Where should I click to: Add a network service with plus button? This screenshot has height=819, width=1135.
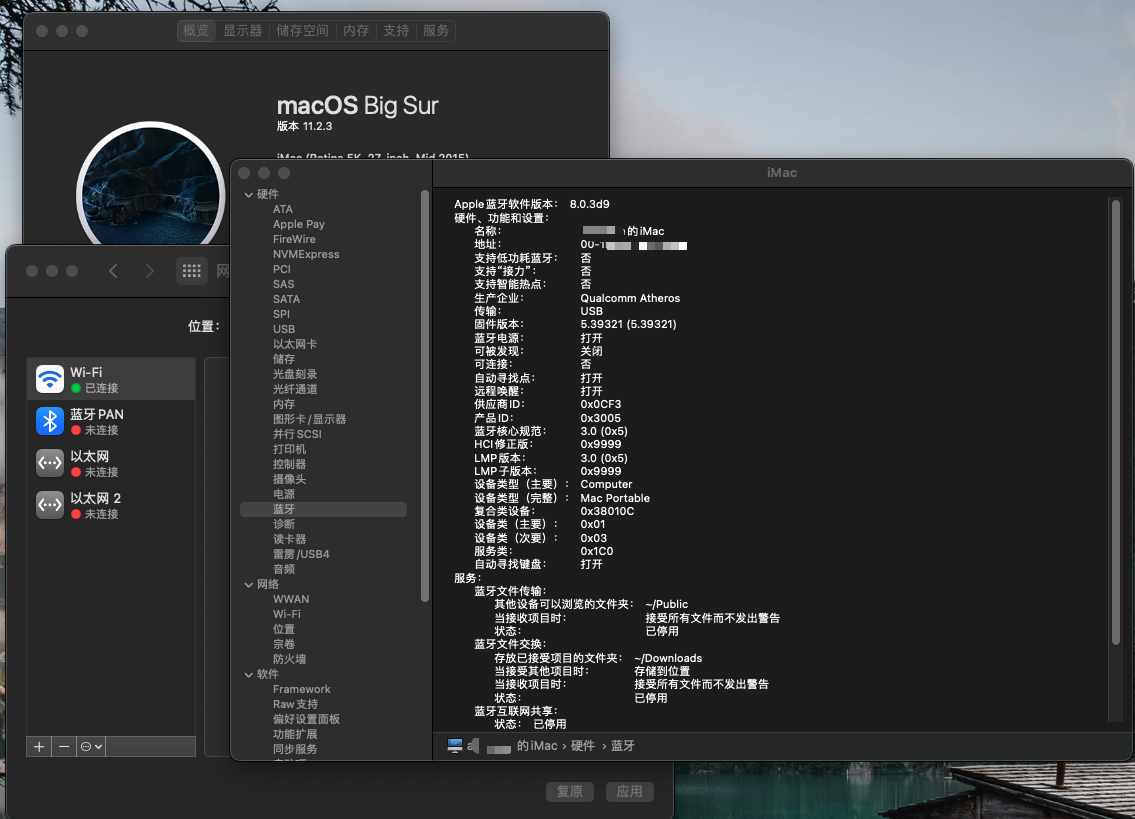[39, 747]
